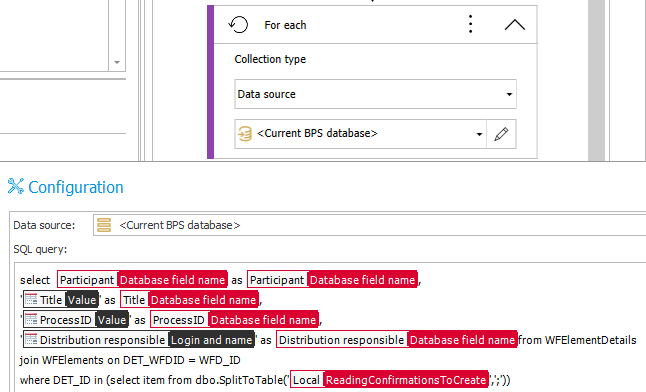Click the 'For each' block title
The width and height of the screenshot is (646, 392).
point(285,25)
